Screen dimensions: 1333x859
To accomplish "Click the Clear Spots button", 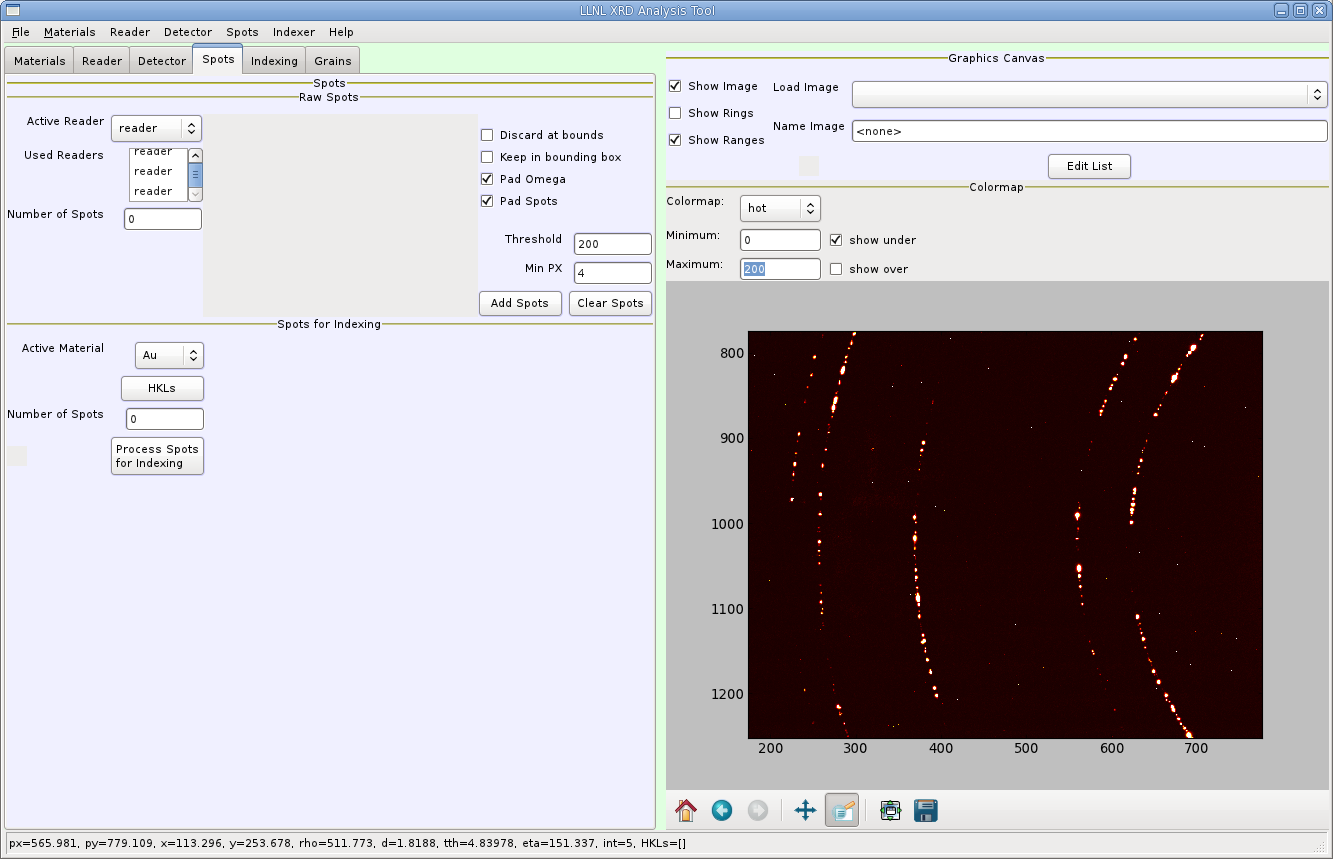I will click(610, 303).
